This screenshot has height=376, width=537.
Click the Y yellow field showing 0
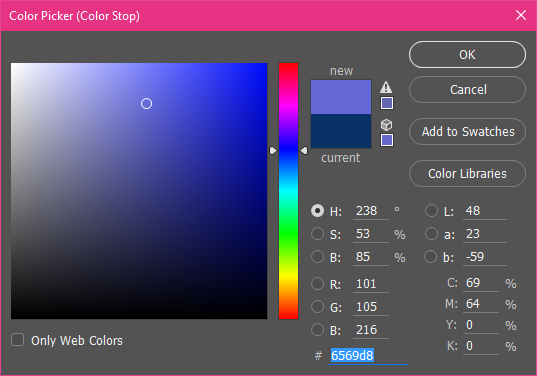pos(481,325)
